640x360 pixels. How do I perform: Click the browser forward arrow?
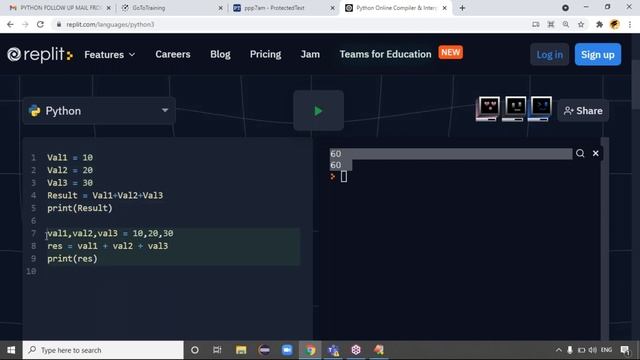(25, 24)
